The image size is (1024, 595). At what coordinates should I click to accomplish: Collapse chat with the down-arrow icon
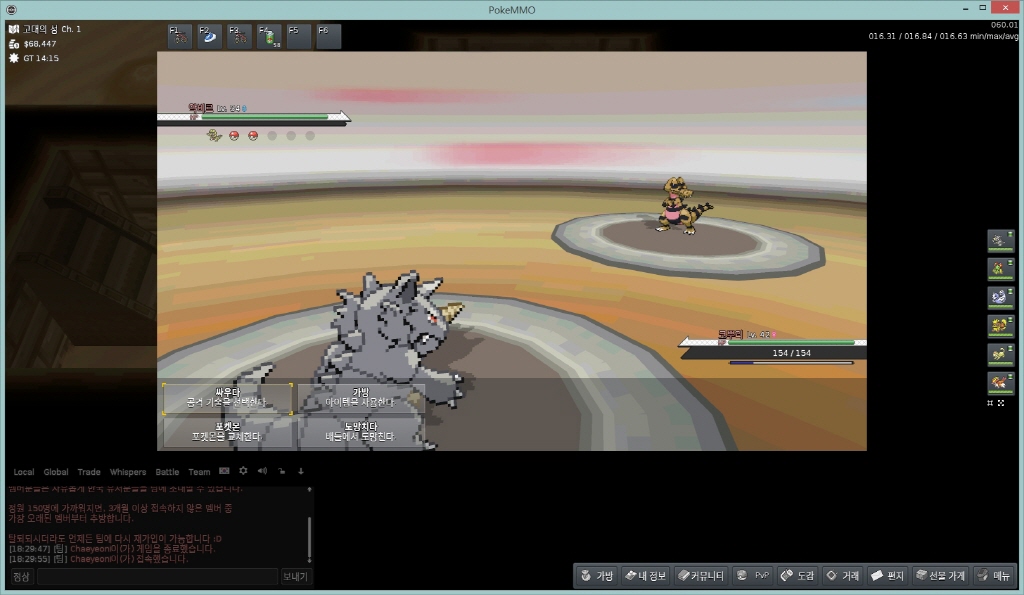point(301,471)
